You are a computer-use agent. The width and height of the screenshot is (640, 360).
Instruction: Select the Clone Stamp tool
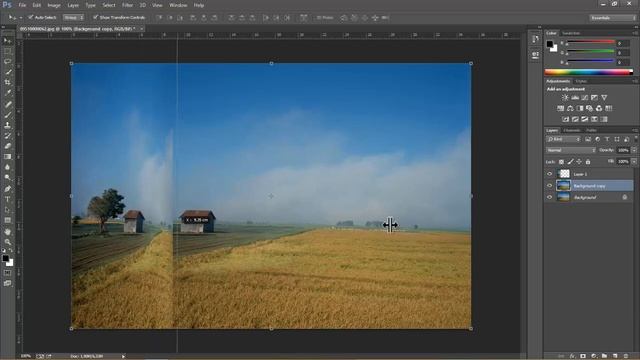(7, 125)
